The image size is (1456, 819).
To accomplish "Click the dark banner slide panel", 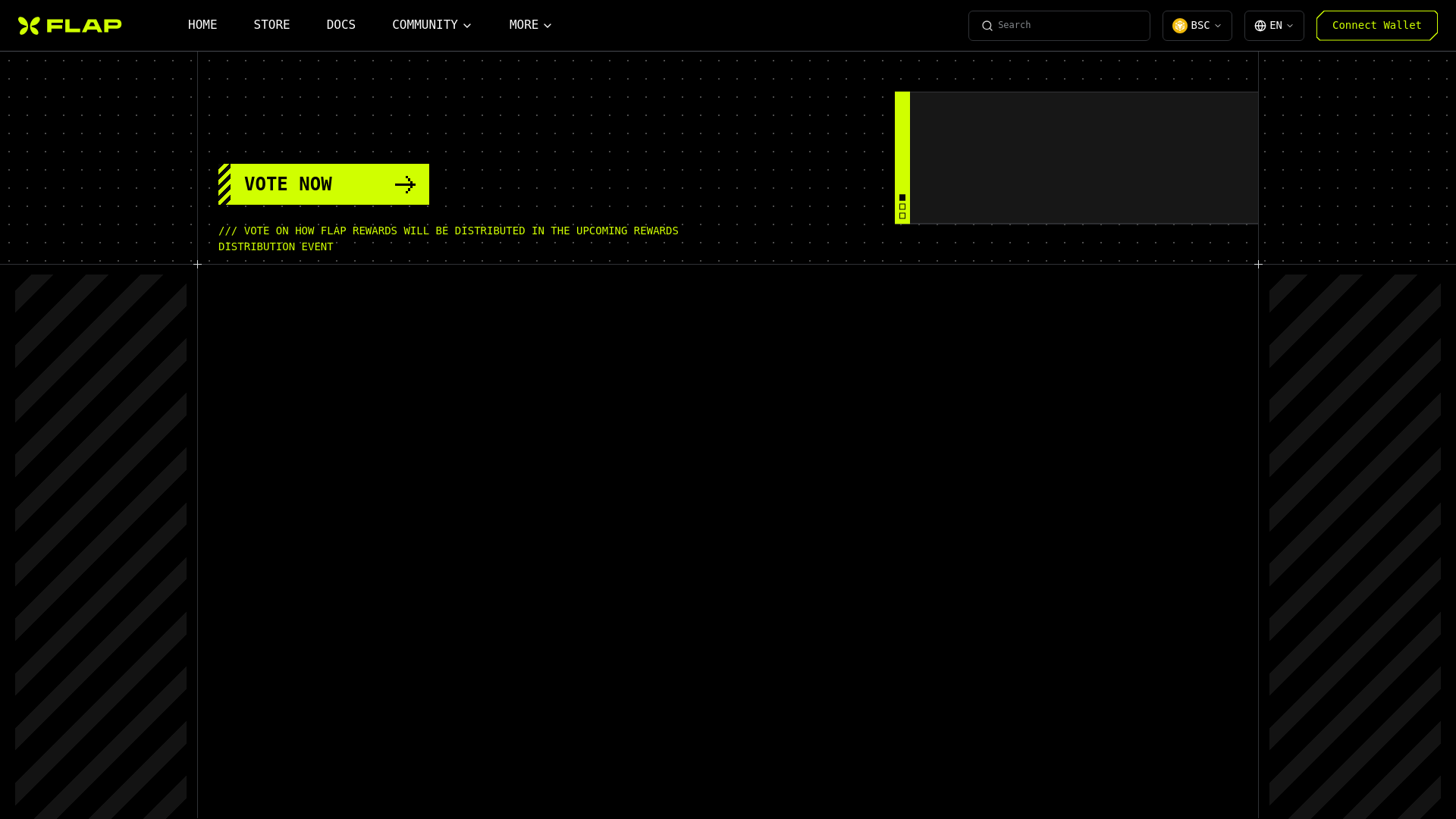I will pyautogui.click(x=1084, y=158).
